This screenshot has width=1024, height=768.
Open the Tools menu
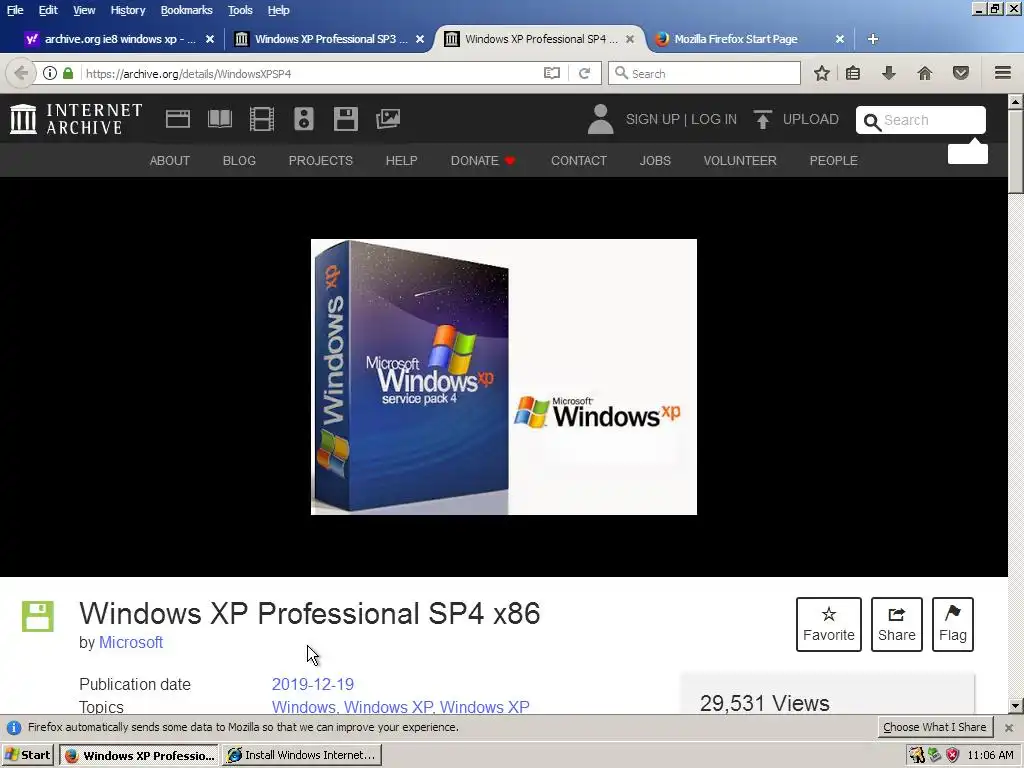[240, 10]
